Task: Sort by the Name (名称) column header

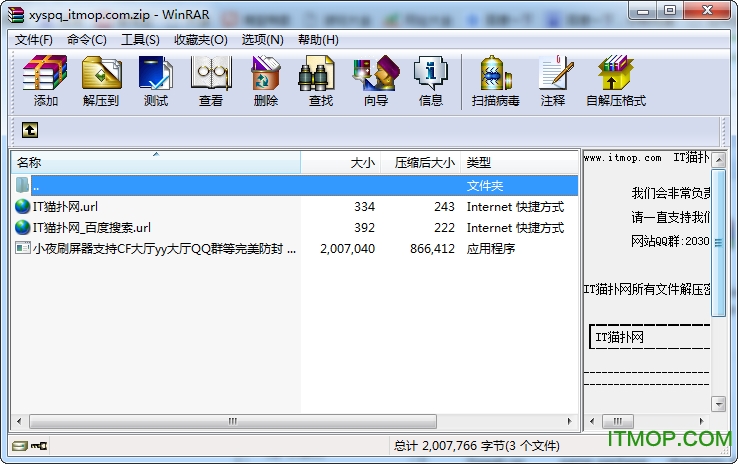Action: pyautogui.click(x=156, y=163)
